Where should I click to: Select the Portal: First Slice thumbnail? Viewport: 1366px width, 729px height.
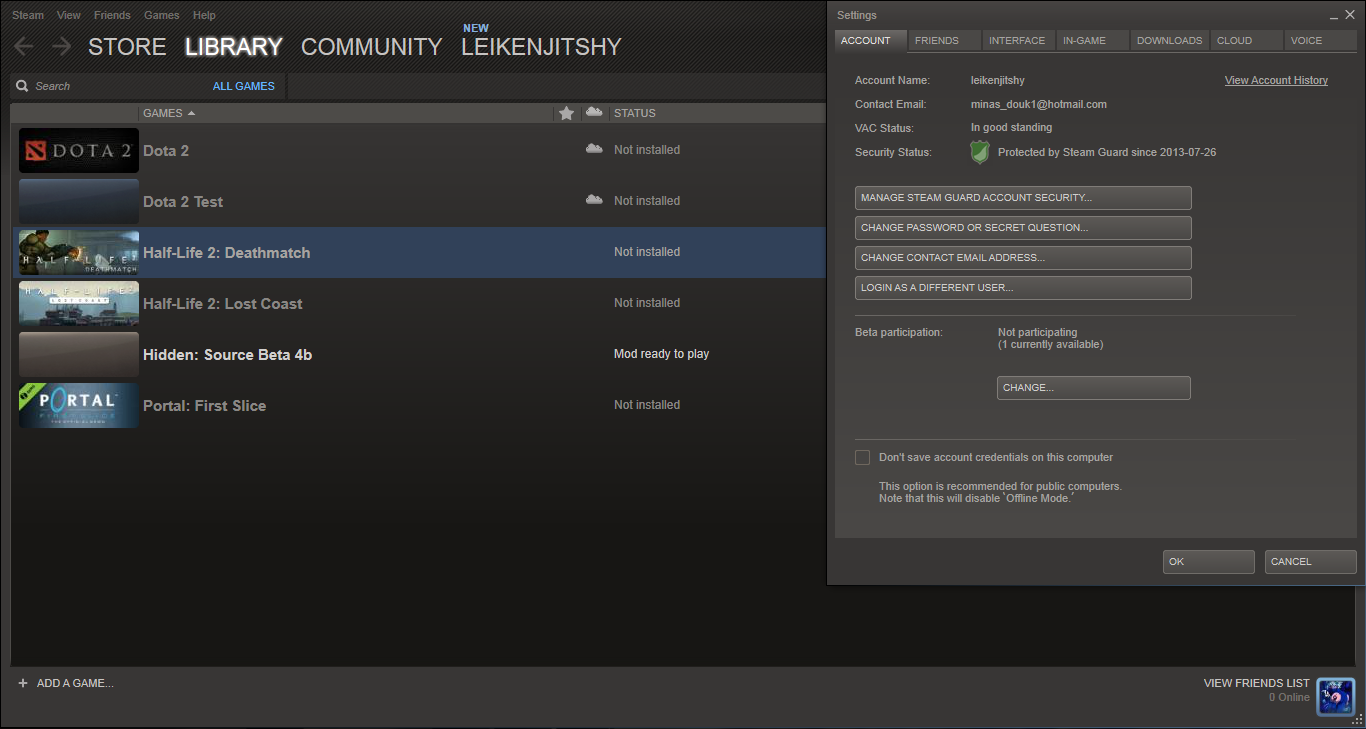tap(79, 405)
